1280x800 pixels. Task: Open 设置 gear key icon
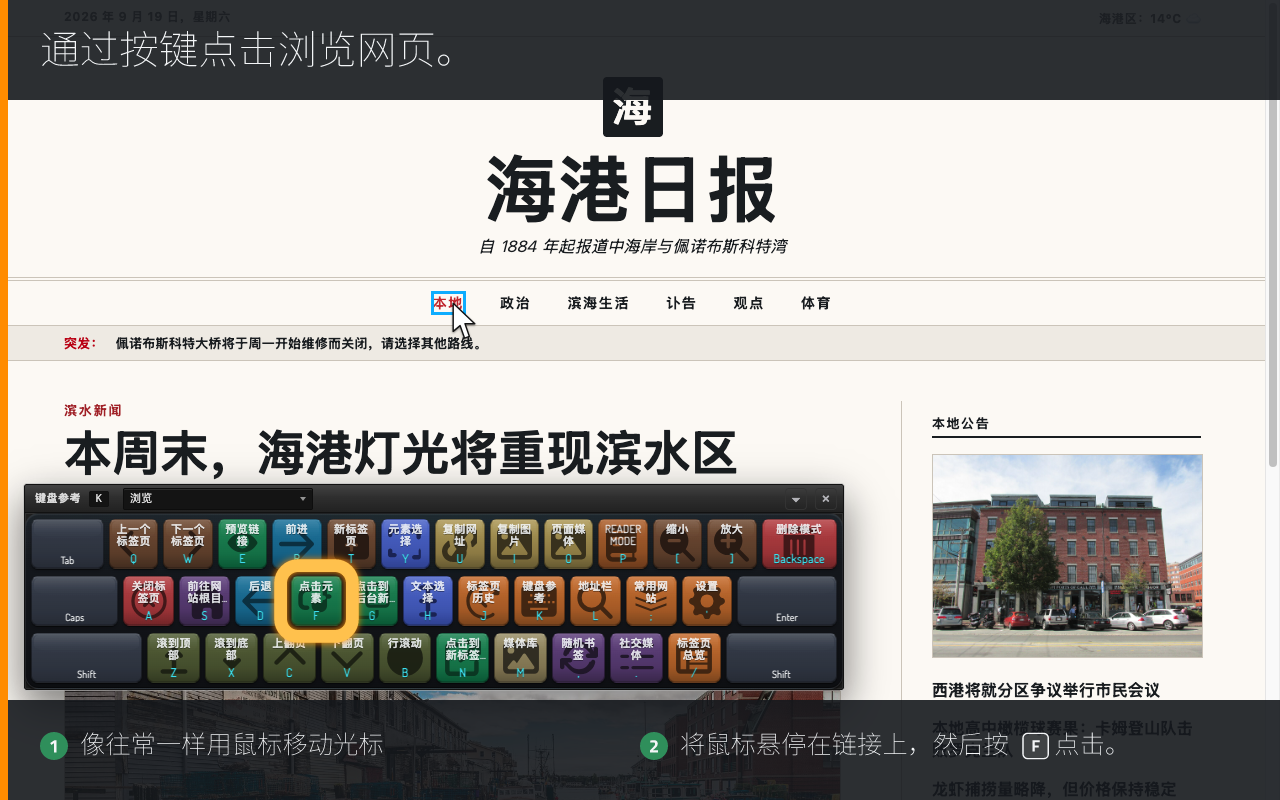[x=708, y=601]
